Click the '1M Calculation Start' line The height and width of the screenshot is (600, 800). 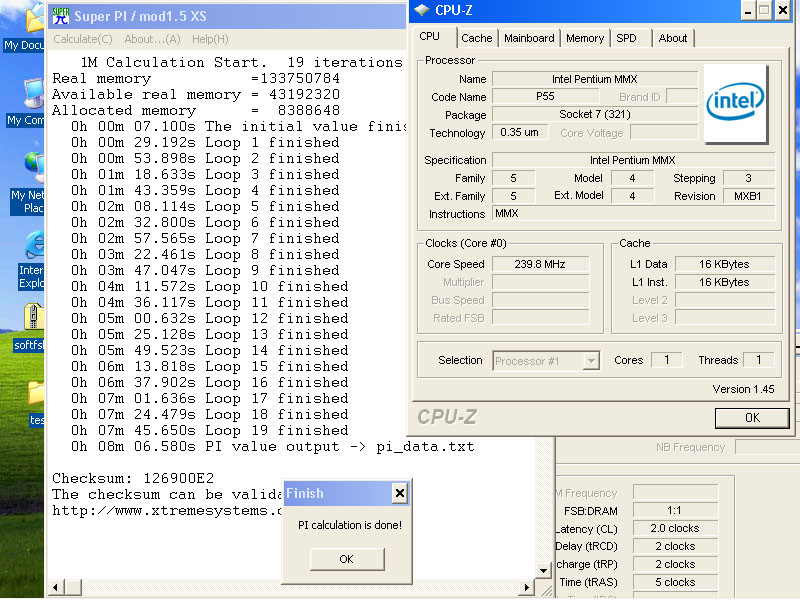(x=241, y=62)
